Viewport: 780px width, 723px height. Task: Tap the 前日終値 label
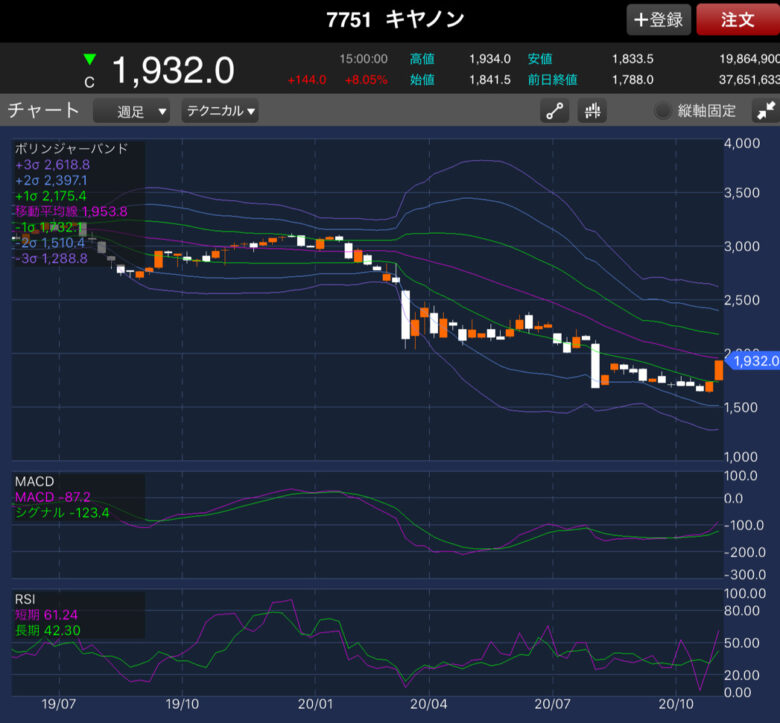pyautogui.click(x=552, y=80)
